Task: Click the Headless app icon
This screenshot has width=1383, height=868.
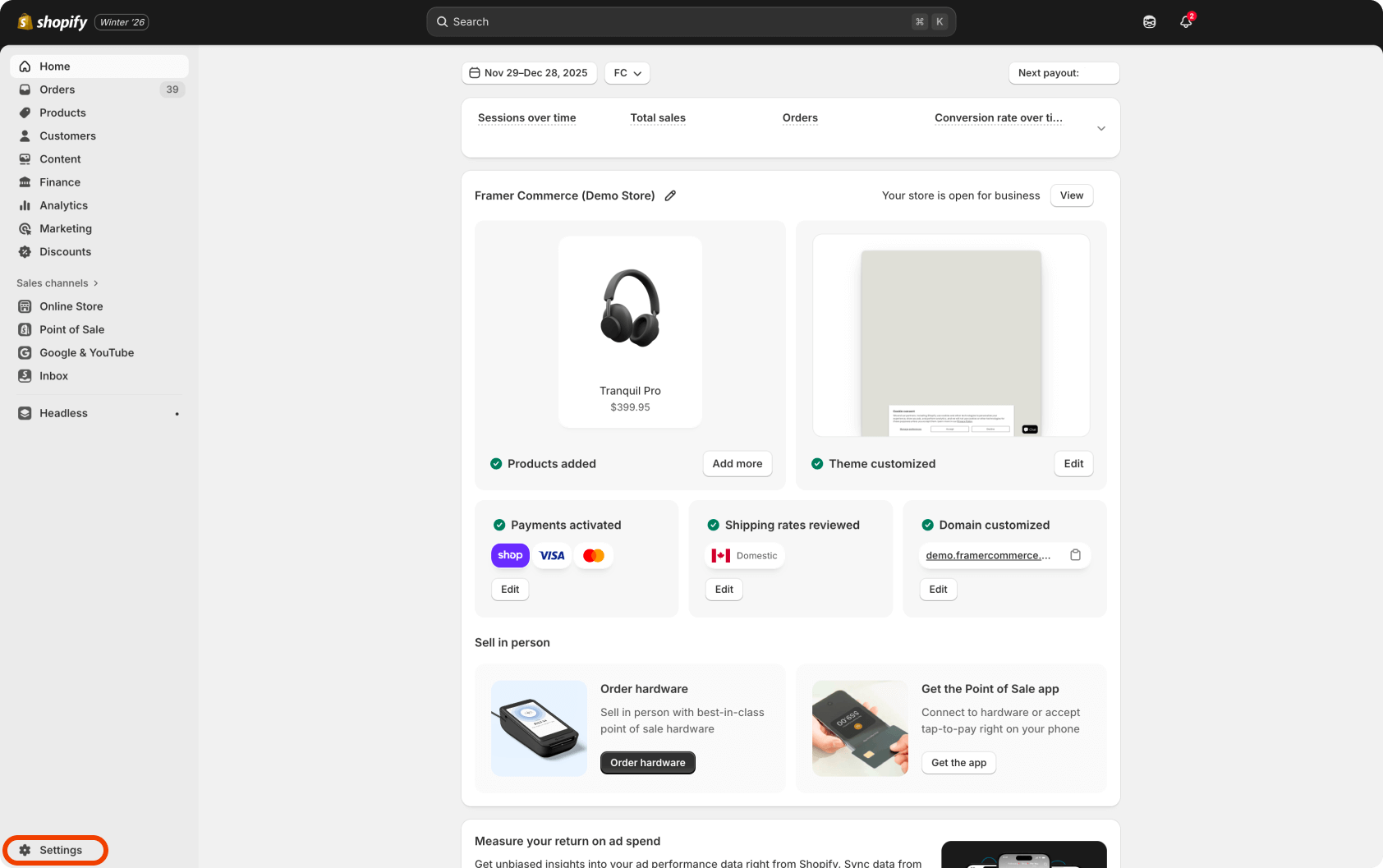Action: point(25,413)
